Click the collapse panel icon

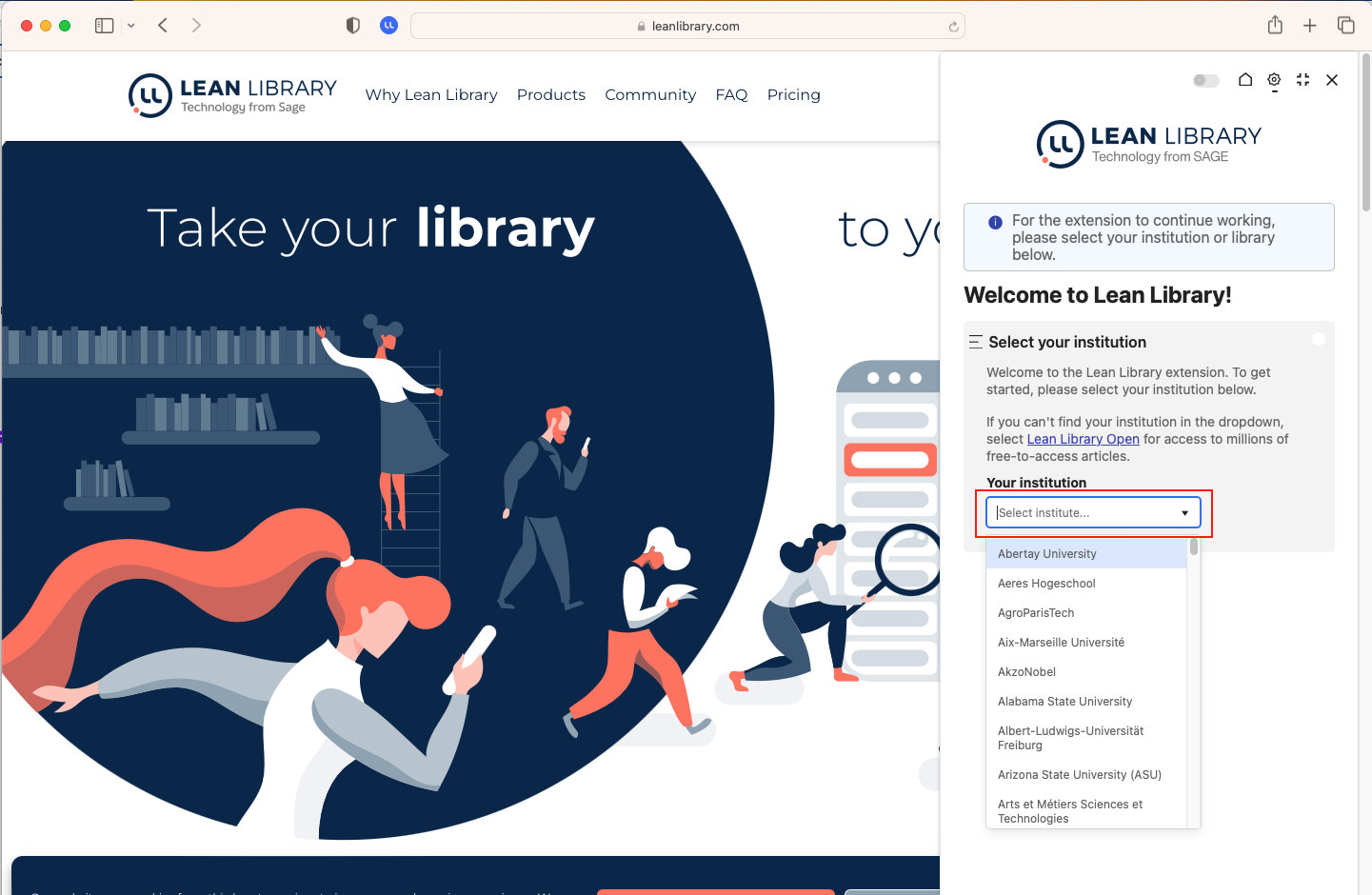pos(1302,80)
